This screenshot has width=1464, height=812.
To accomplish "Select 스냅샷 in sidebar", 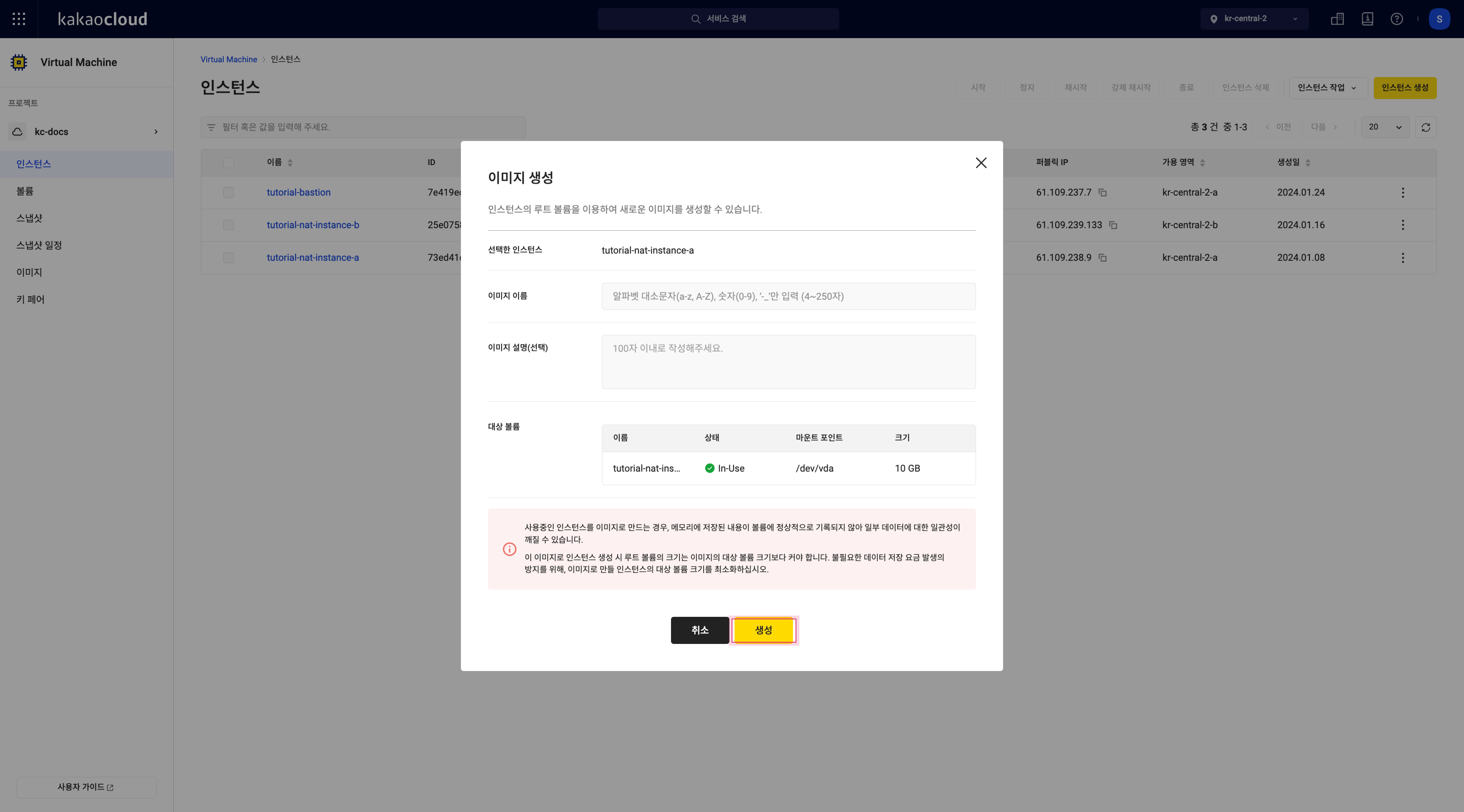I will [x=86, y=218].
